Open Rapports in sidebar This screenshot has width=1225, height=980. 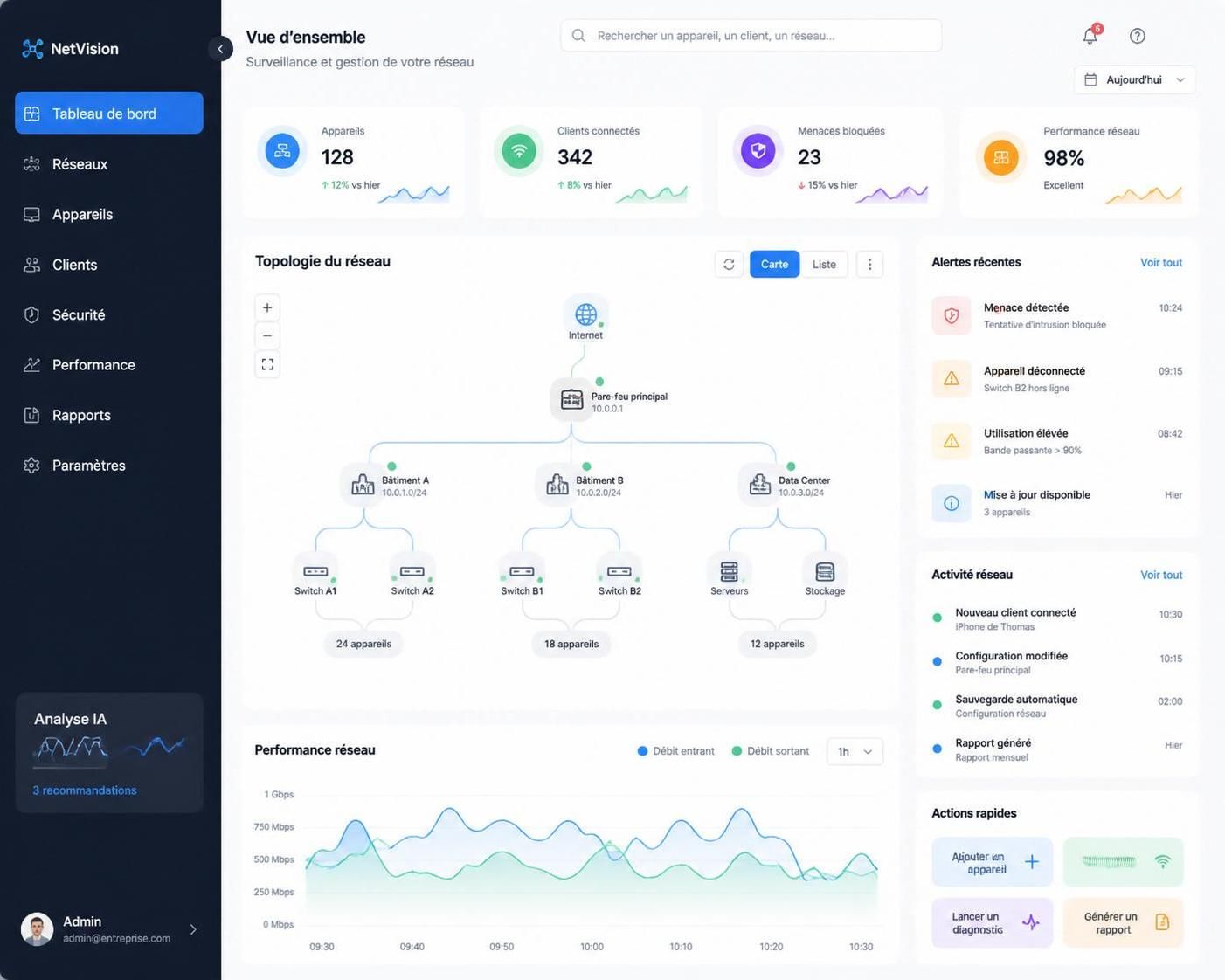click(109, 415)
